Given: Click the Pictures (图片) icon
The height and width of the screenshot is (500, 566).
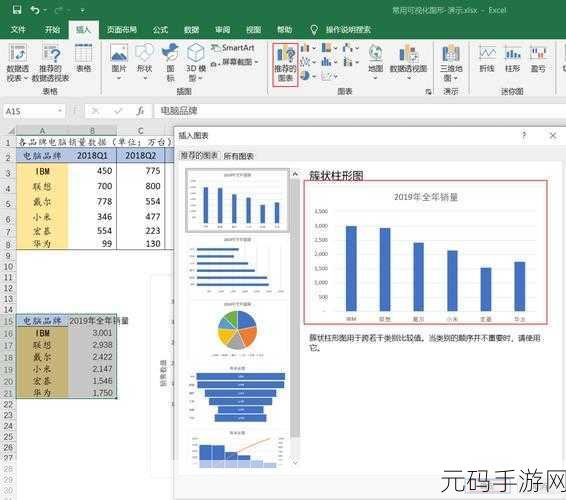Looking at the screenshot, I should tap(119, 54).
